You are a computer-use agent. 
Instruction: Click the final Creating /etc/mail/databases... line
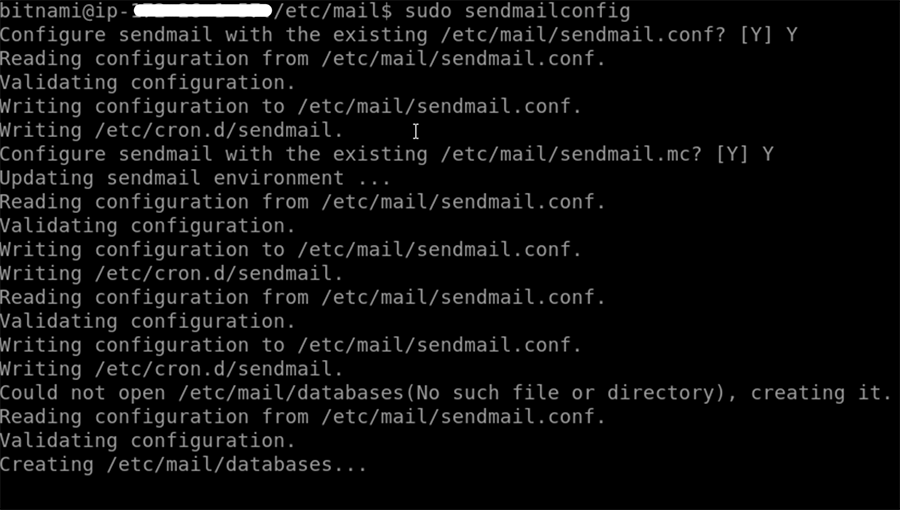click(x=183, y=465)
